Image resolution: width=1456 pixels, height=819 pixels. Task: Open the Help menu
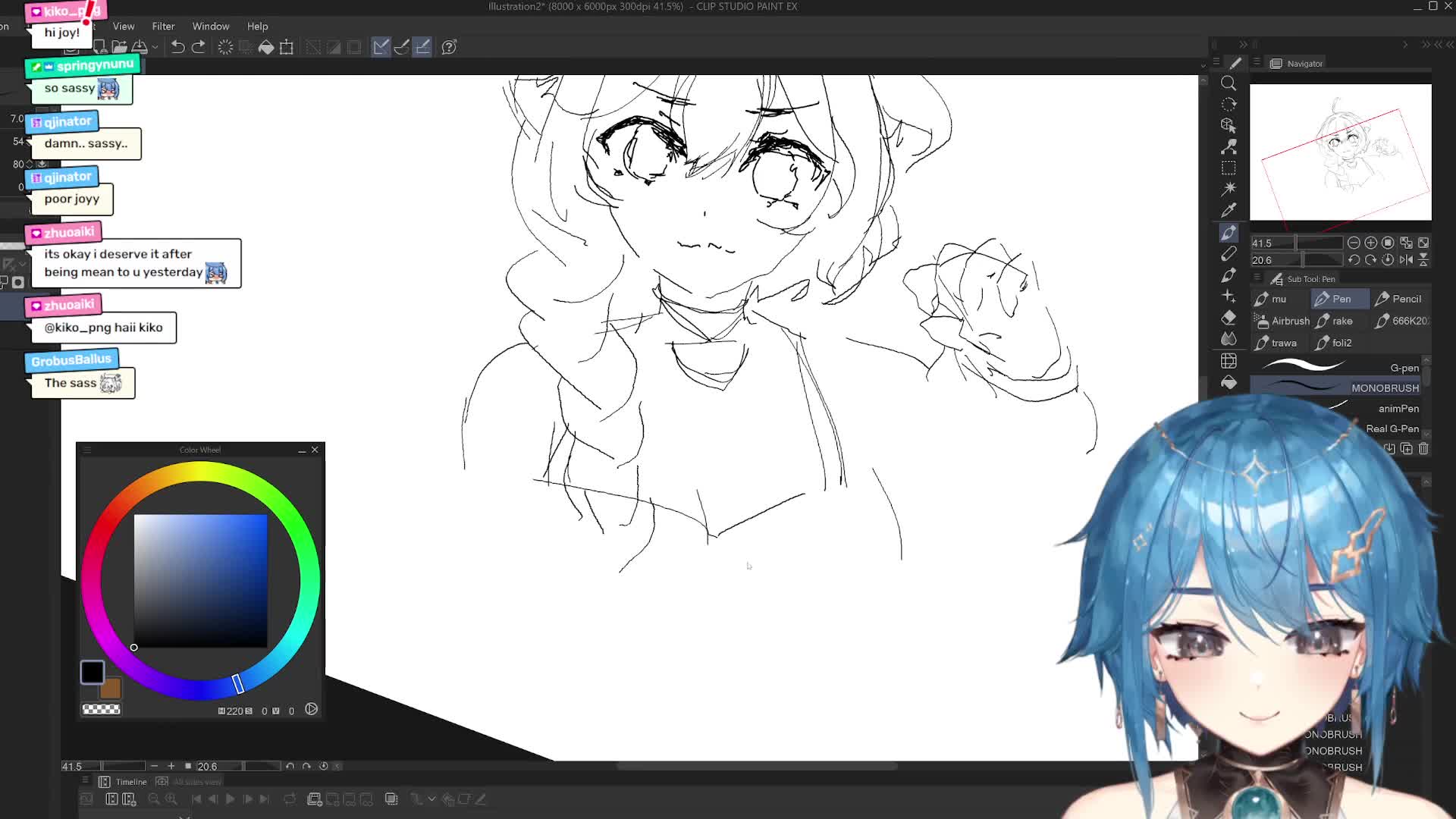[258, 26]
